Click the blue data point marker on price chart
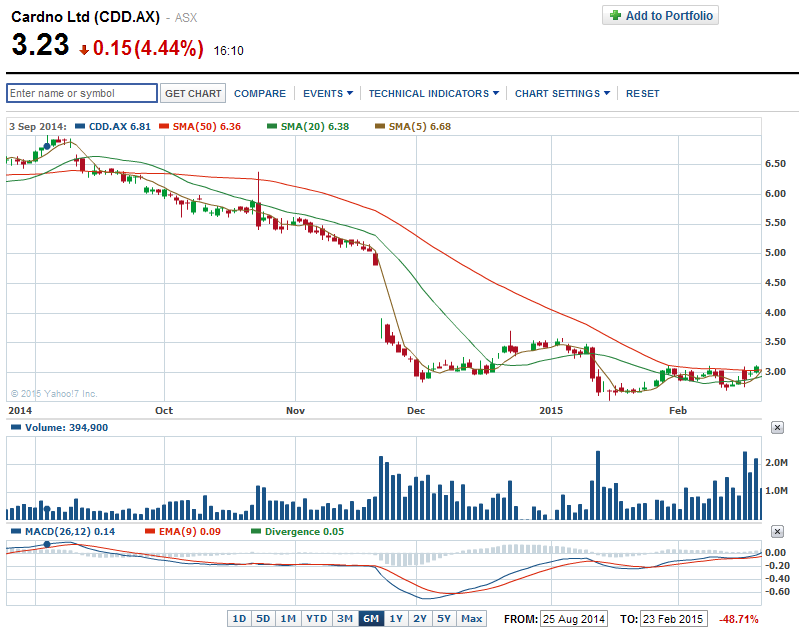Image resolution: width=799 pixels, height=629 pixels. (x=47, y=146)
